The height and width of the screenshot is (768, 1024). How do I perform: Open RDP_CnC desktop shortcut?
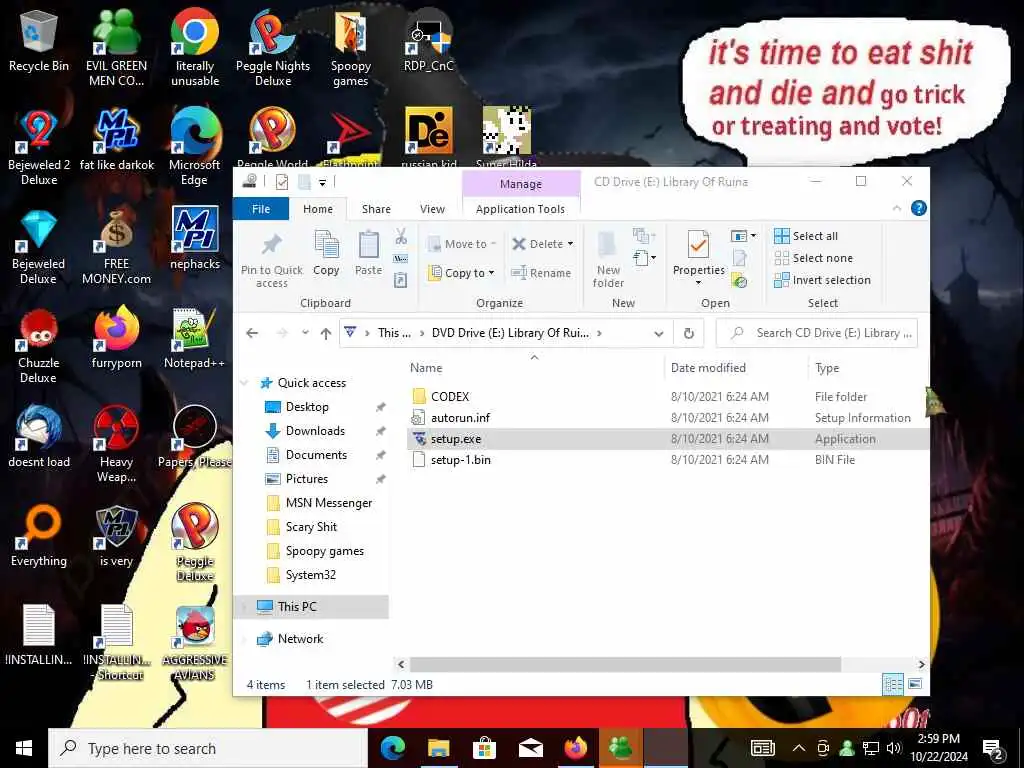click(428, 41)
